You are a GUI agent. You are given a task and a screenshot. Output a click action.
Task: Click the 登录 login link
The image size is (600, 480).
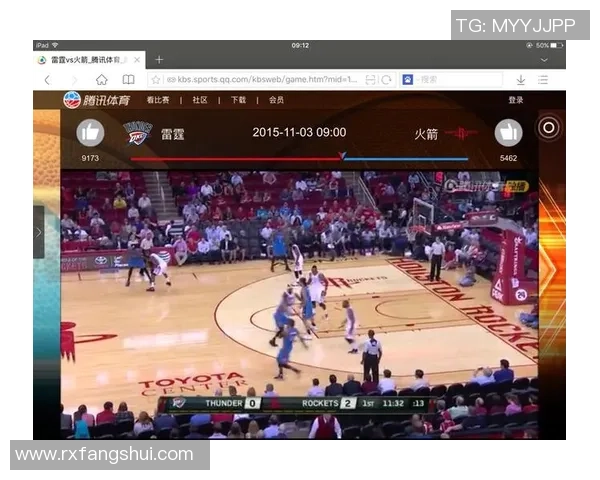click(515, 100)
